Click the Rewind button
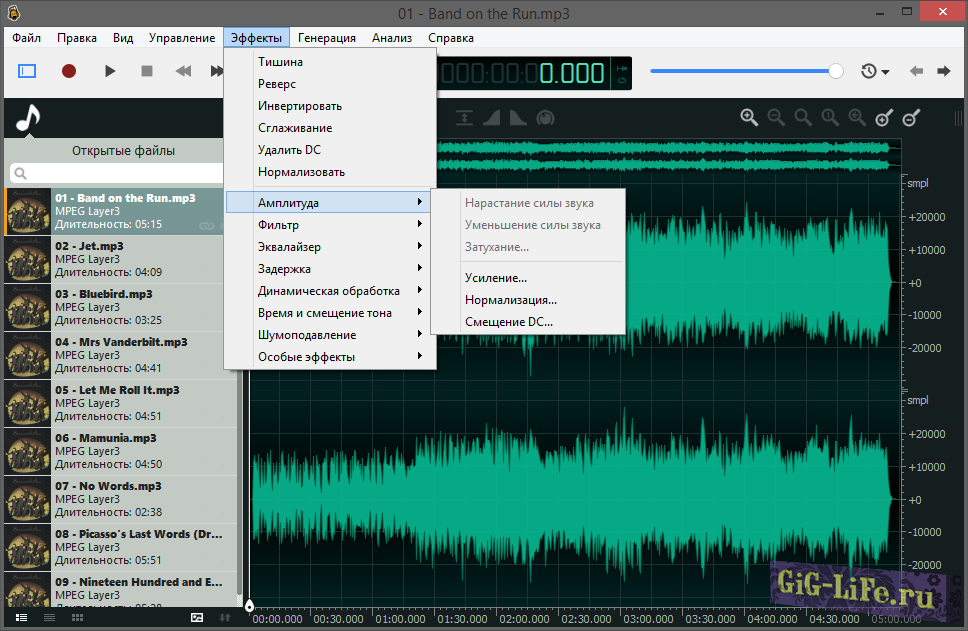968x631 pixels. click(x=183, y=71)
